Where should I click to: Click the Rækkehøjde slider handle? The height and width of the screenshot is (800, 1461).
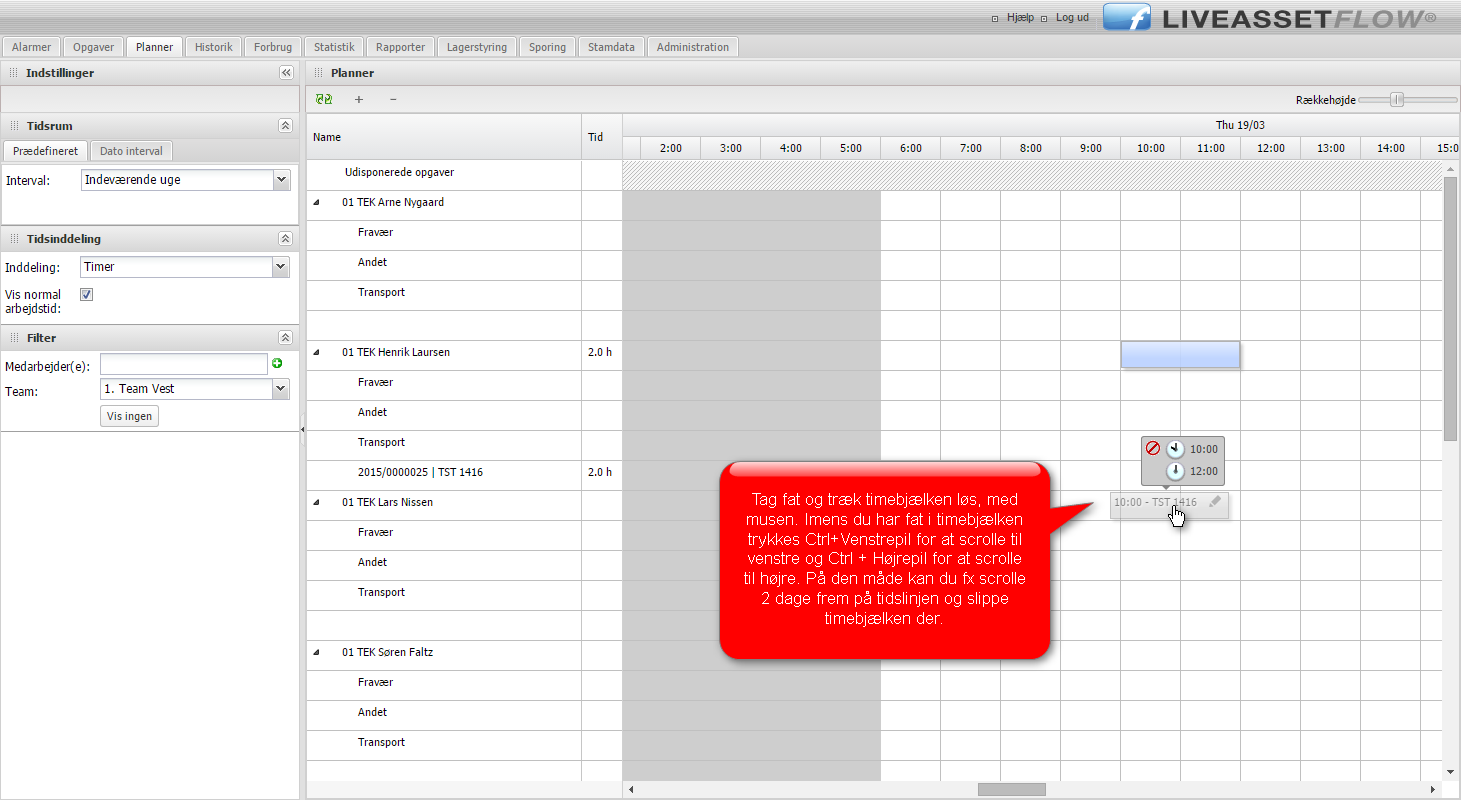click(x=1397, y=99)
